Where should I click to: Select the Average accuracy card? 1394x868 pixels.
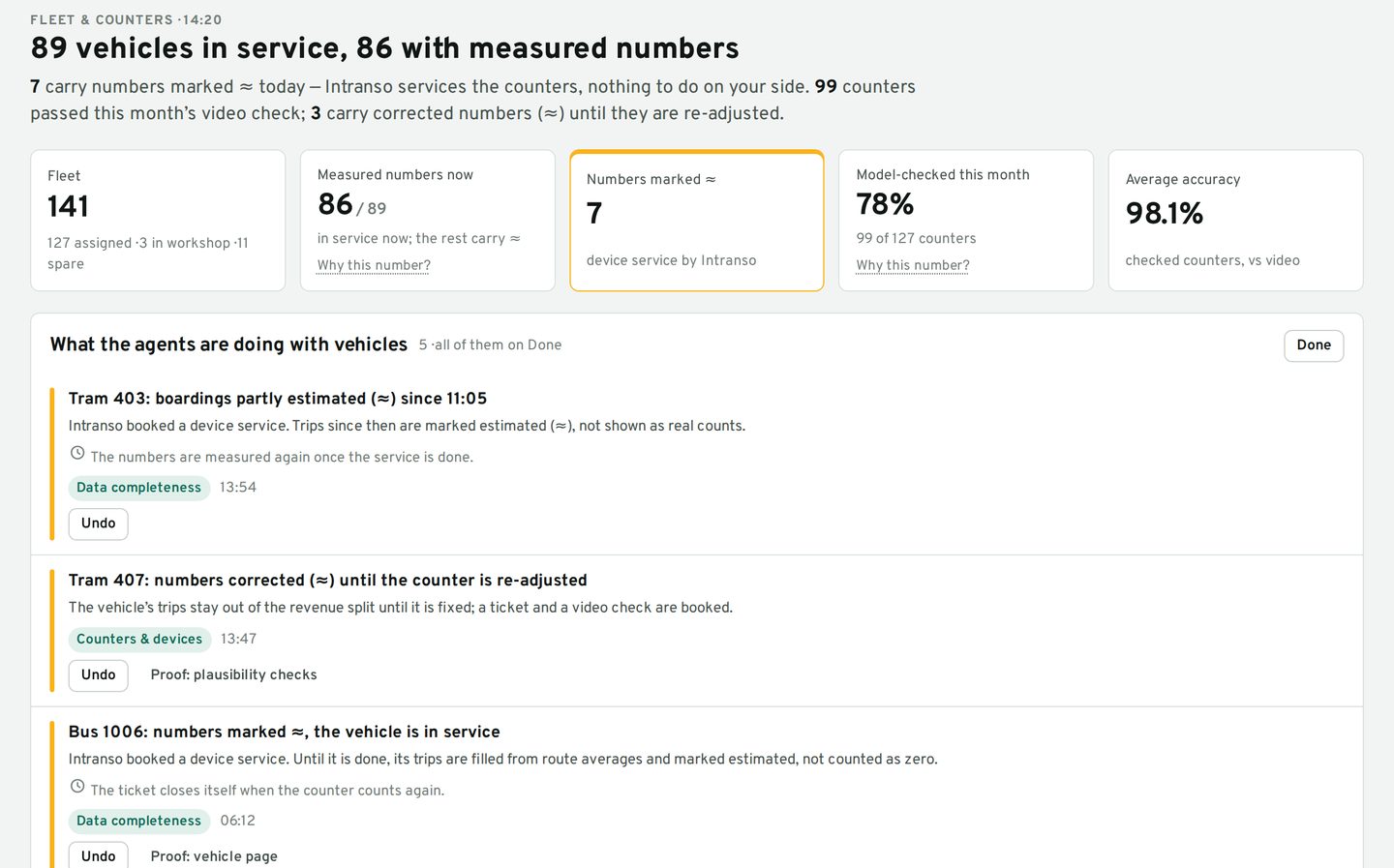(1236, 221)
